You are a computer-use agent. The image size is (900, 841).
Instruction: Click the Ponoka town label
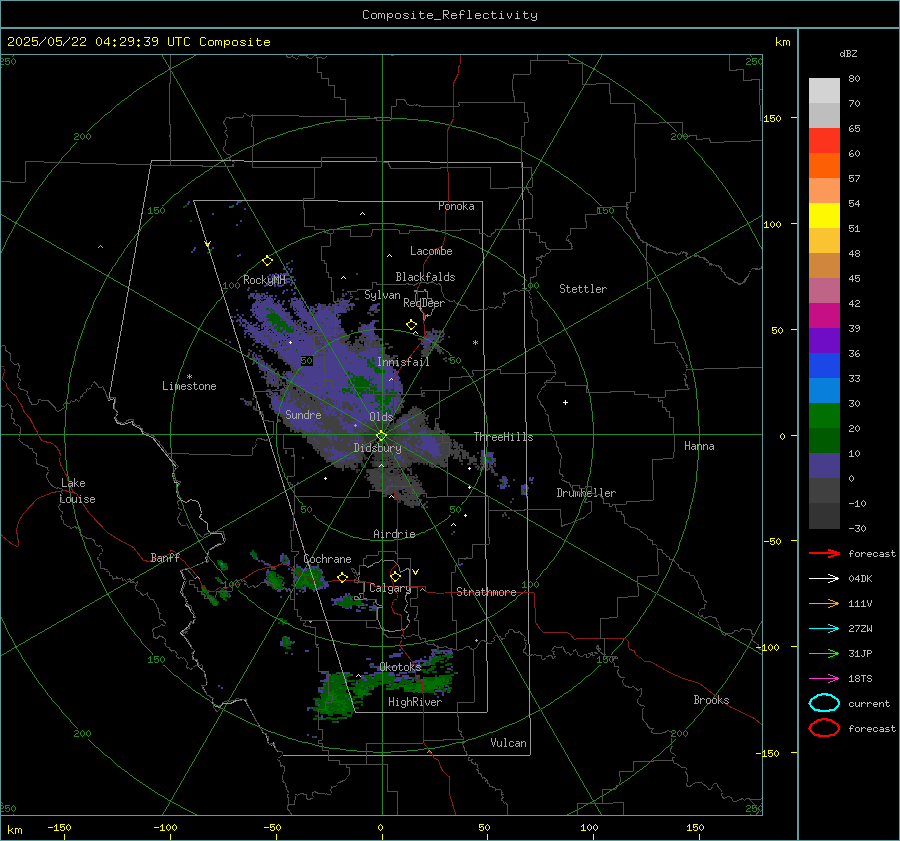(x=456, y=206)
